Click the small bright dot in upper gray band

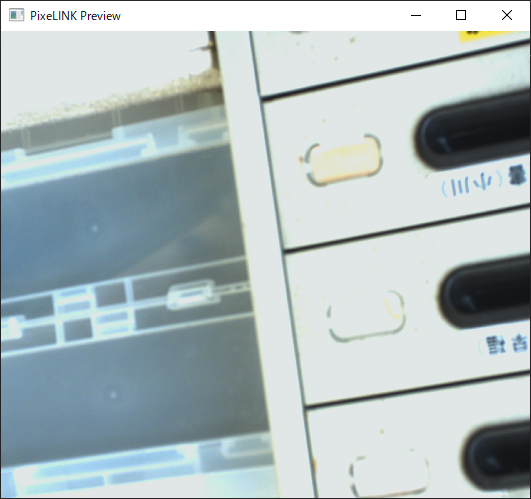(x=95, y=228)
